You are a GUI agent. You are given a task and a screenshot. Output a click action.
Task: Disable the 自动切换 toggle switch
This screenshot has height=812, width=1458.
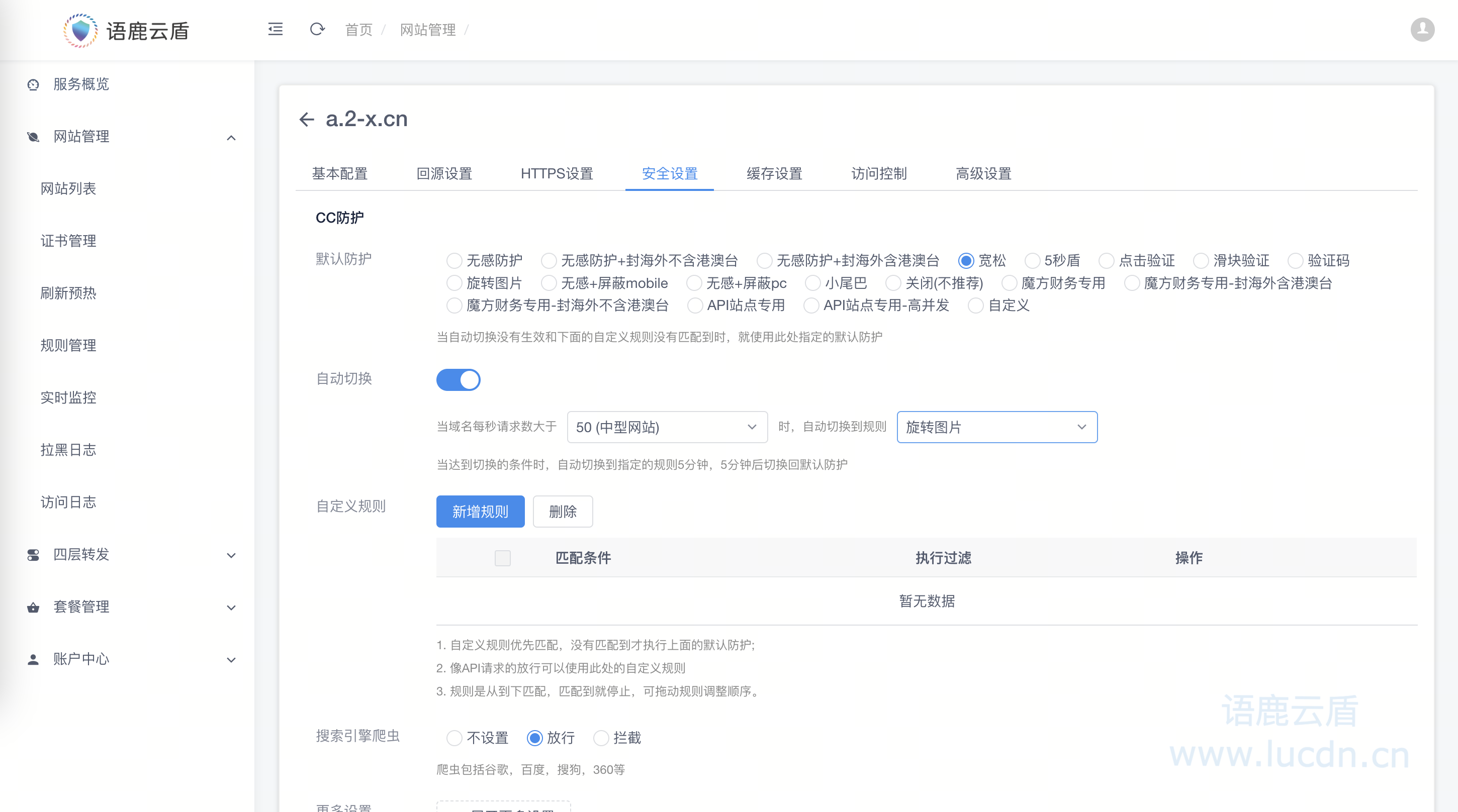[x=459, y=380]
